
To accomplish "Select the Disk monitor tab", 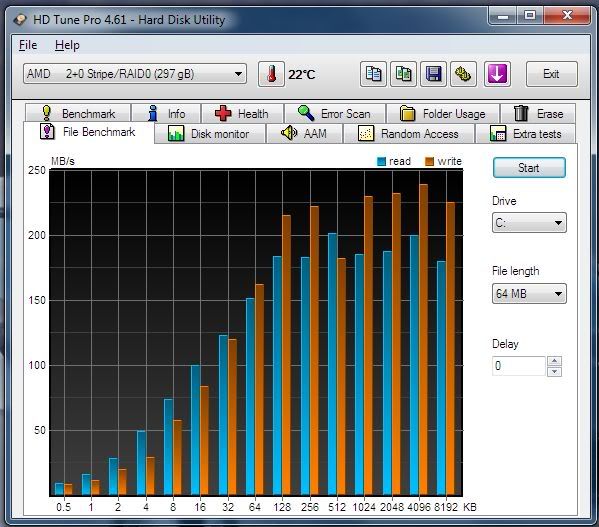I will (210, 134).
